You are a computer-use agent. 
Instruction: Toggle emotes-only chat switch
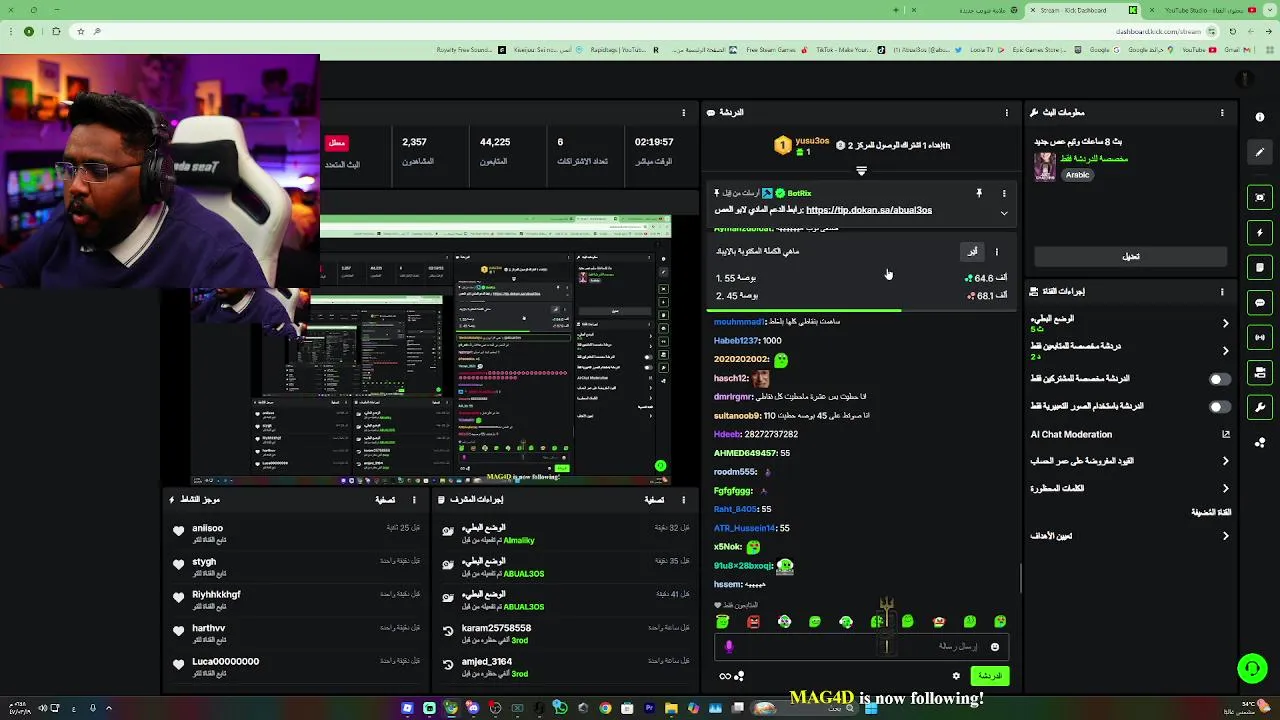[1219, 407]
